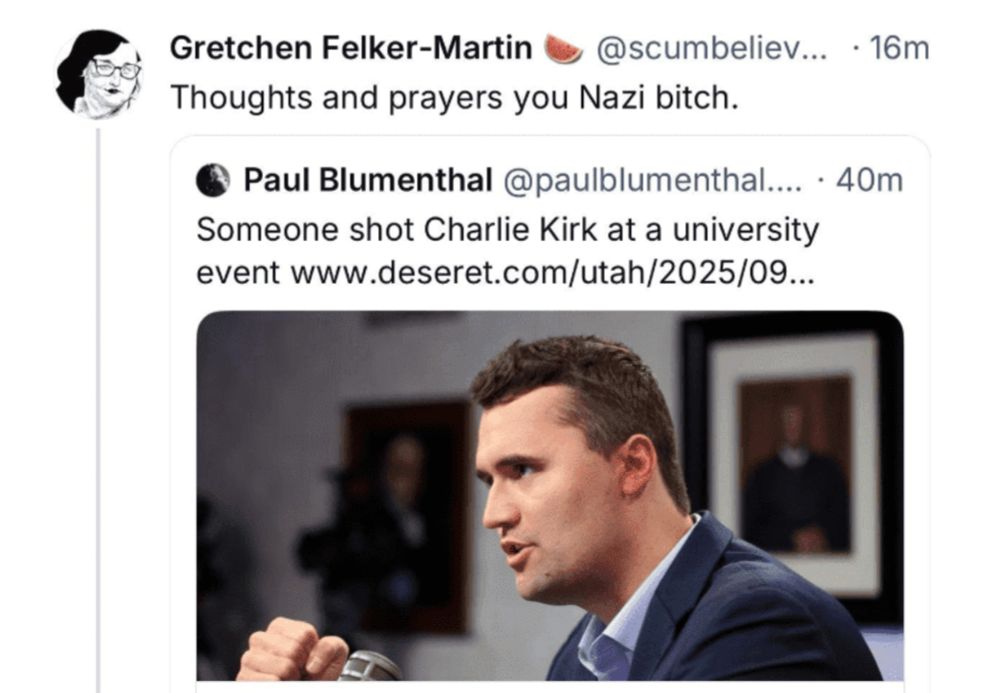
Task: Open the @scumbeliev handle link
Action: point(712,48)
